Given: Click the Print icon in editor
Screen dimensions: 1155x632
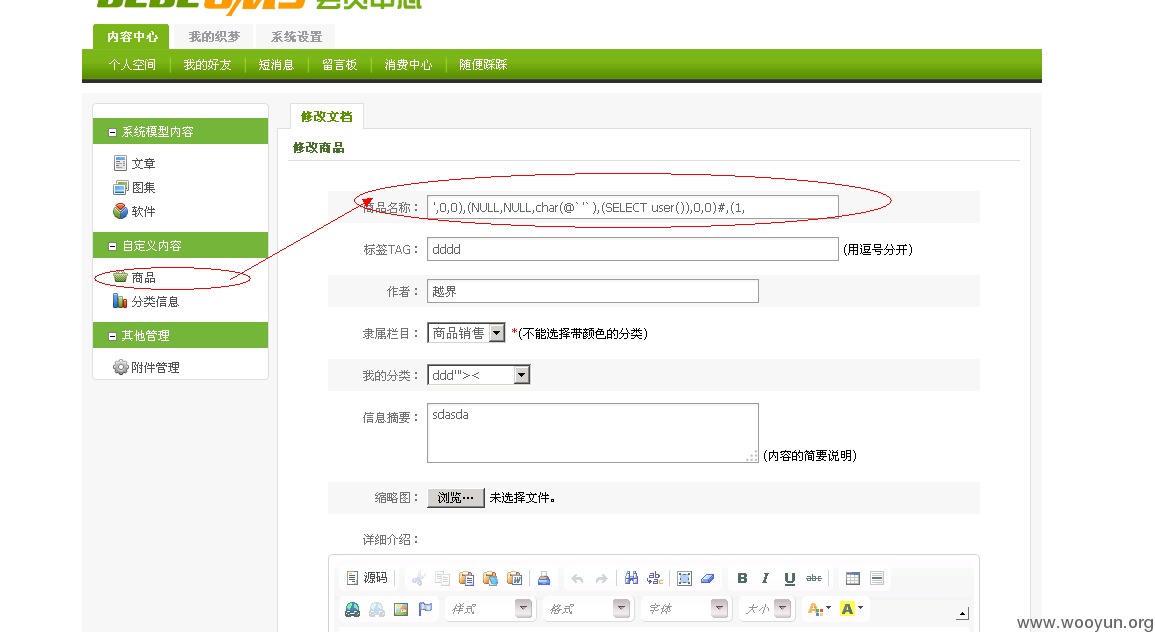Looking at the screenshot, I should point(544,578).
